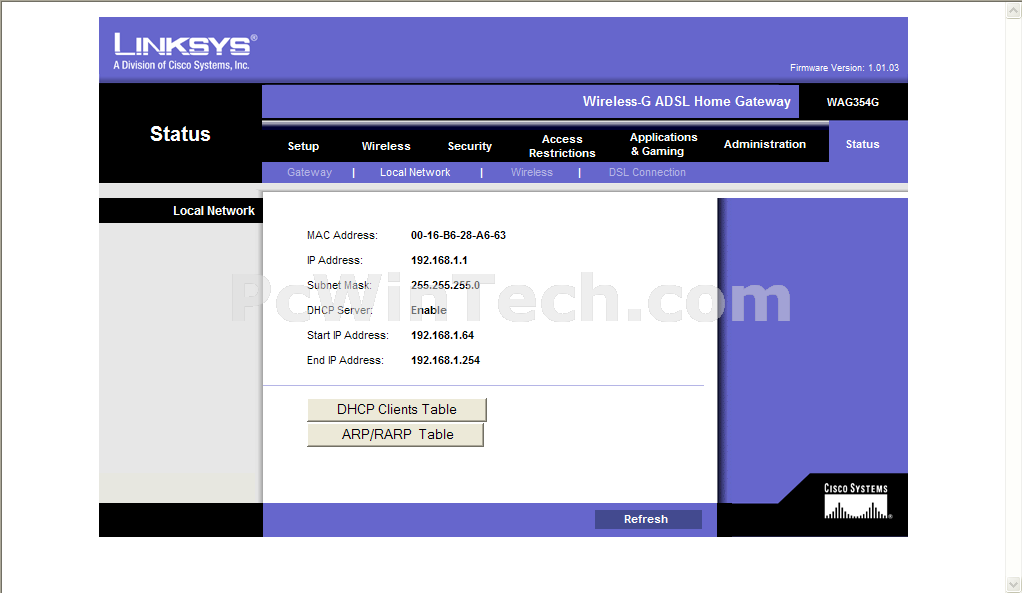
Task: Select the Administration tab
Action: point(765,144)
